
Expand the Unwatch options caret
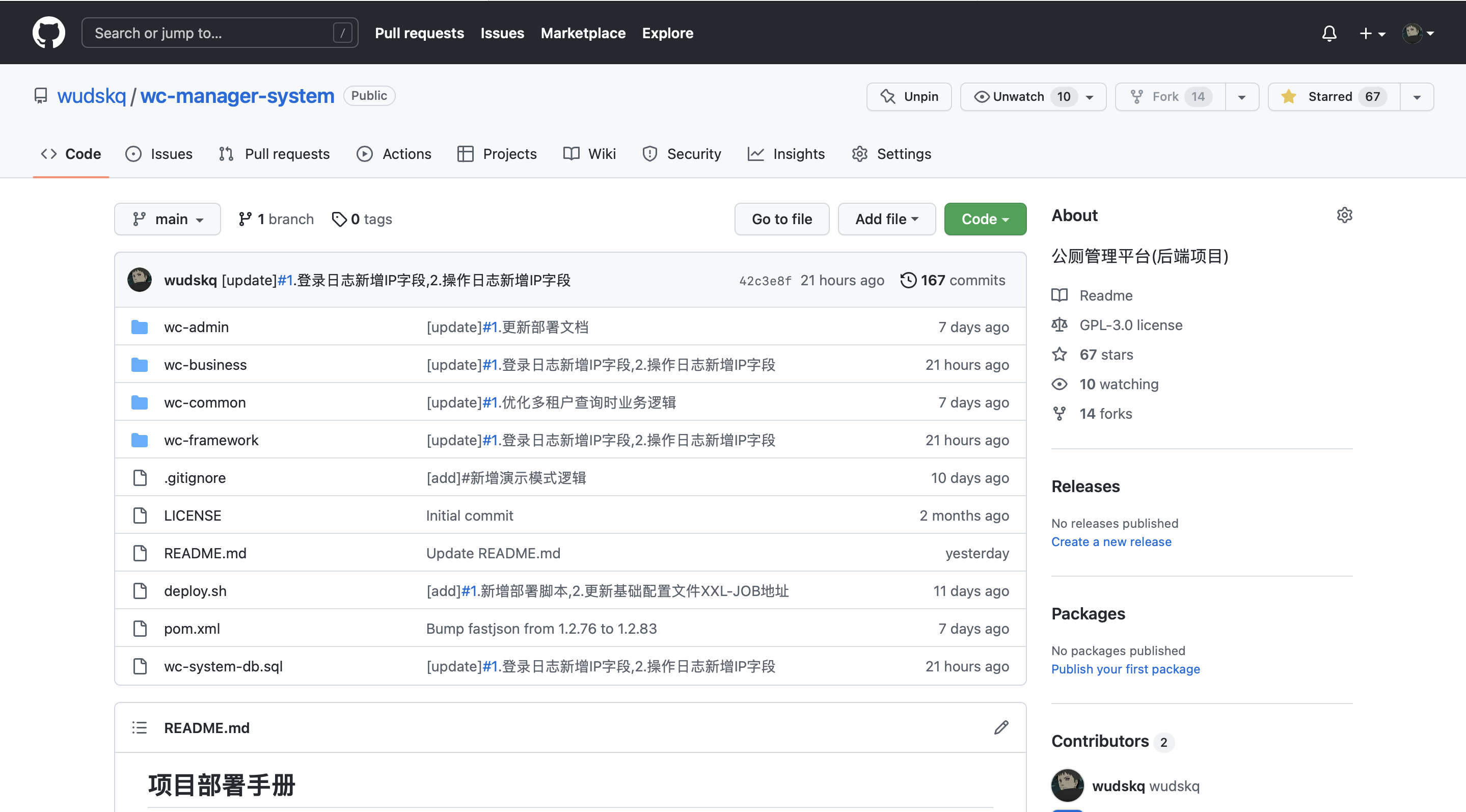(1090, 97)
